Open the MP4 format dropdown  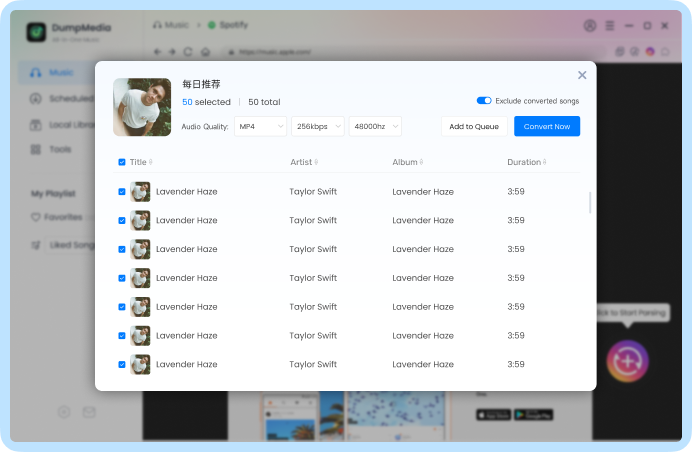pos(260,127)
